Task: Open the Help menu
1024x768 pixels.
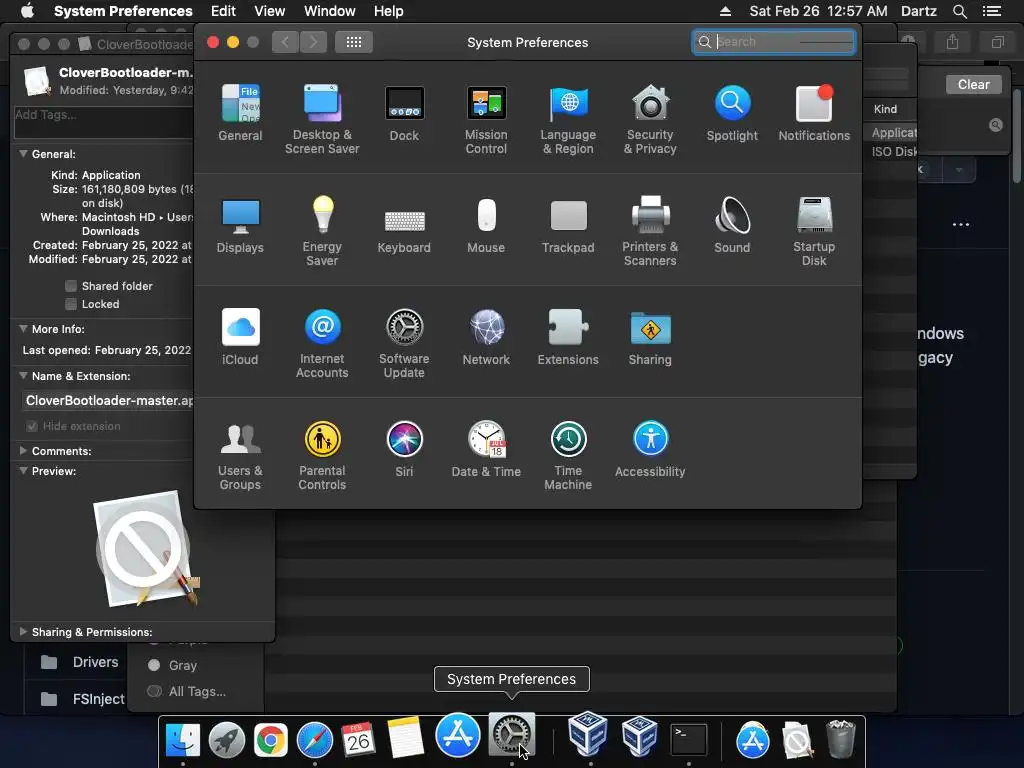Action: point(389,11)
